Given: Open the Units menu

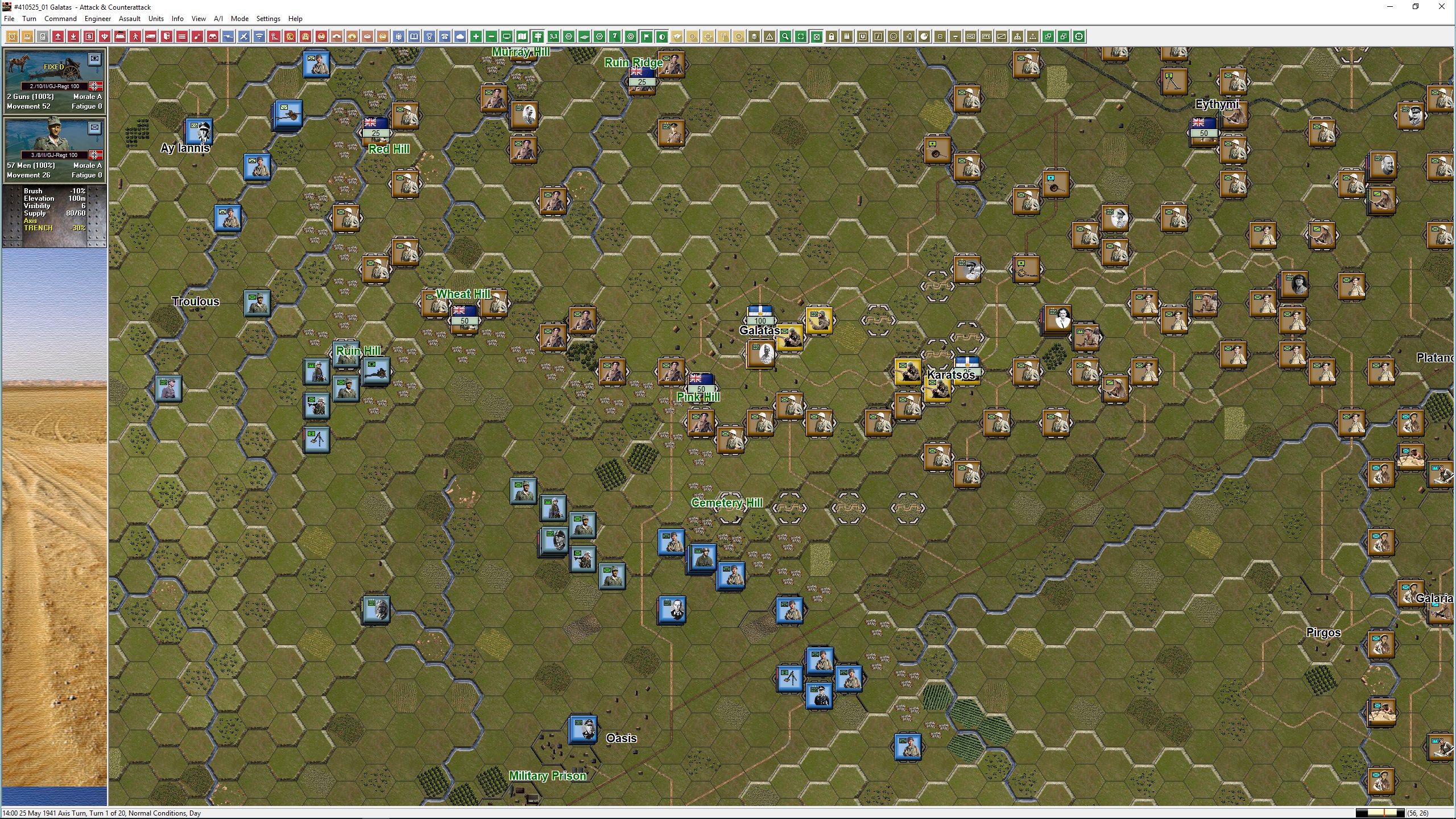Looking at the screenshot, I should tap(156, 19).
